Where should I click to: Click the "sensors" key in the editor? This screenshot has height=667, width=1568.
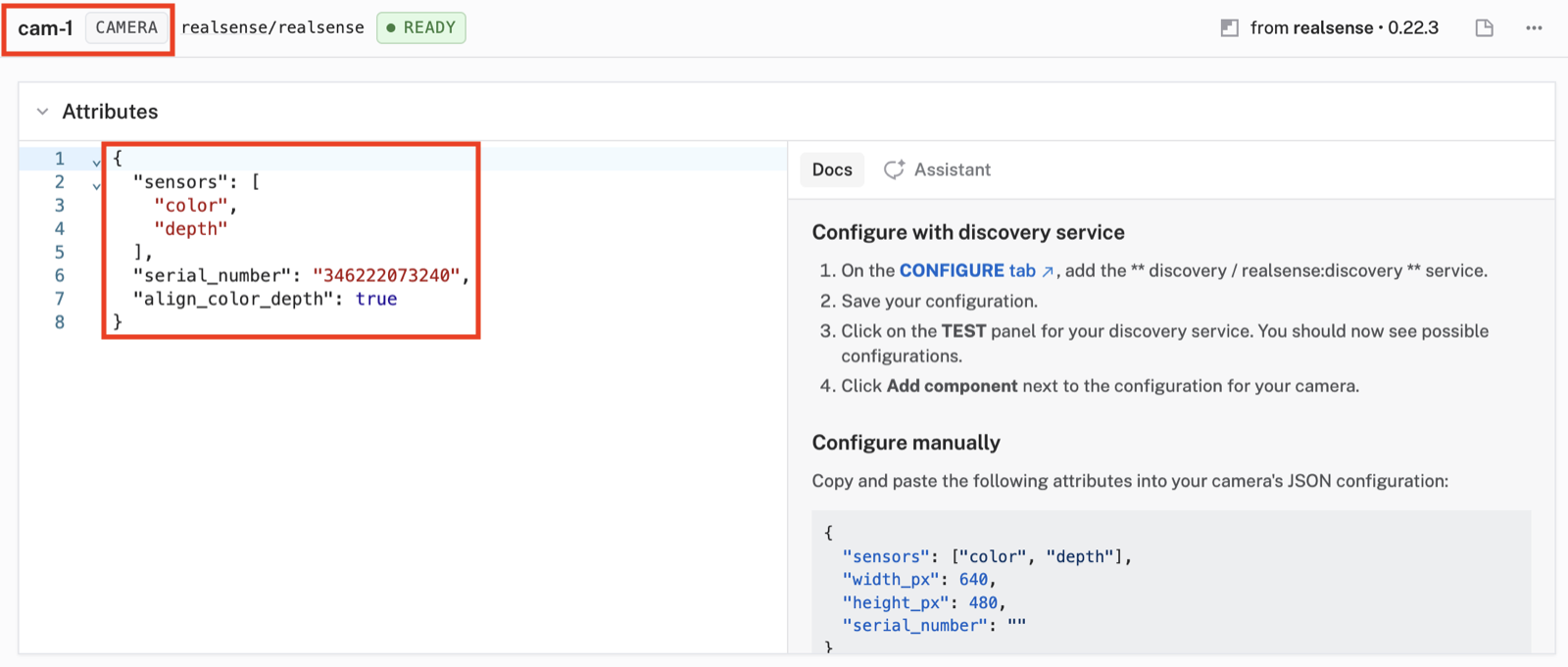pyautogui.click(x=181, y=181)
